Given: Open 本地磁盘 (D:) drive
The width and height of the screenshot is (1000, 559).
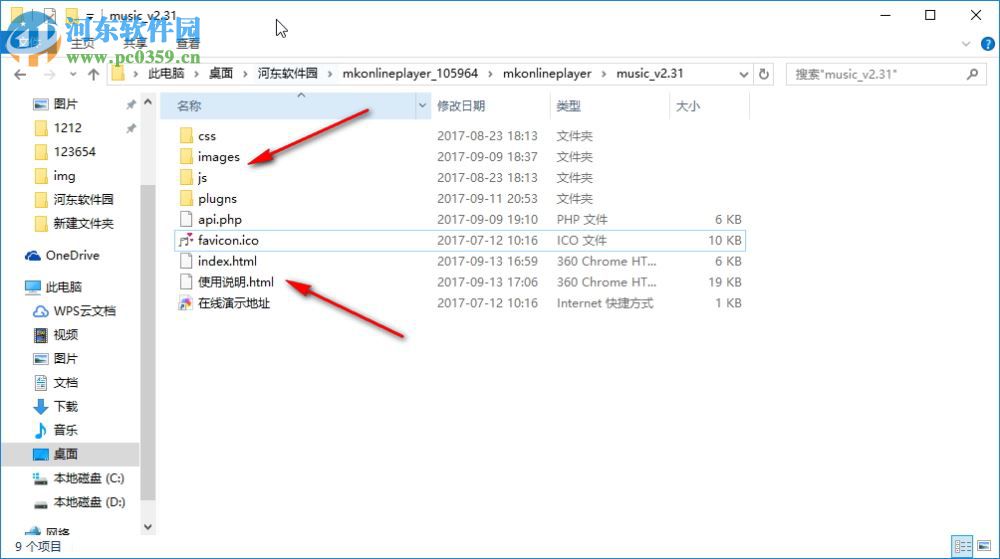Looking at the screenshot, I should (78, 502).
